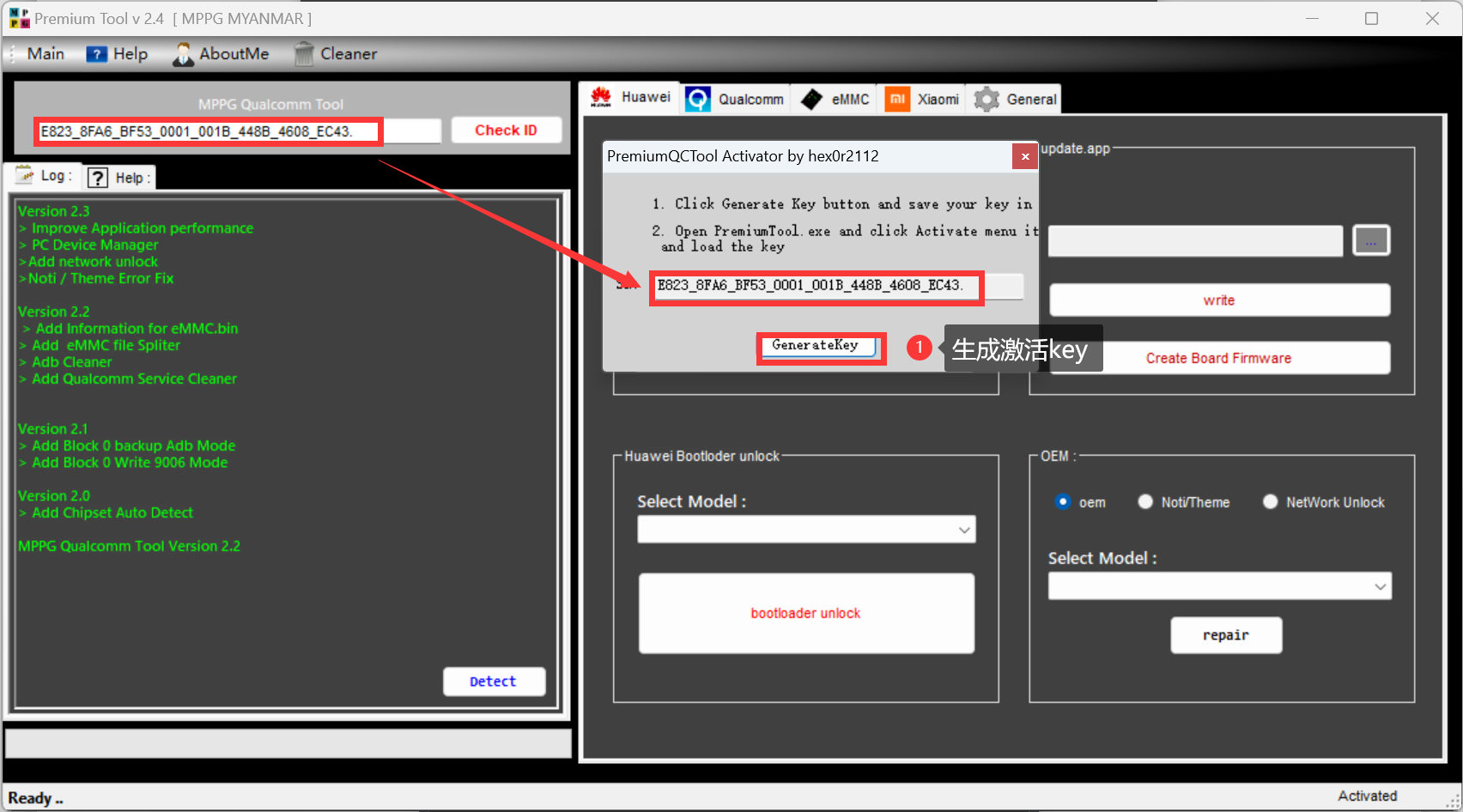
Task: Select the NetWork Unlock radio button
Action: [1271, 502]
